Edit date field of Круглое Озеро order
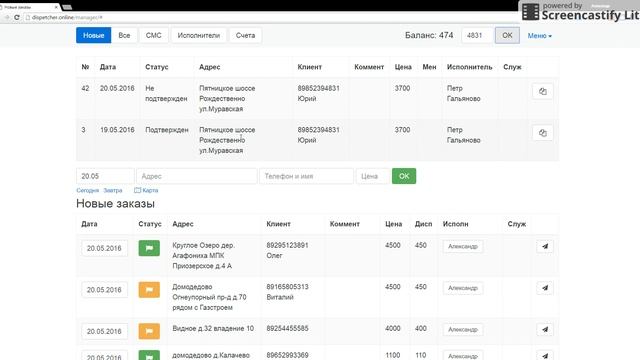This screenshot has height=360, width=640. (x=104, y=248)
